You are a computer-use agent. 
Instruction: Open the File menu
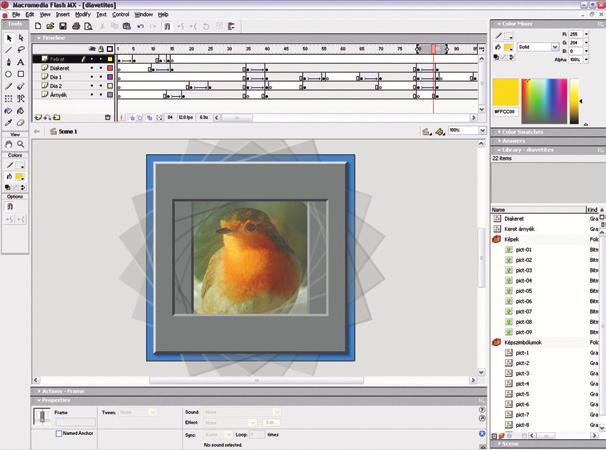pyautogui.click(x=16, y=14)
